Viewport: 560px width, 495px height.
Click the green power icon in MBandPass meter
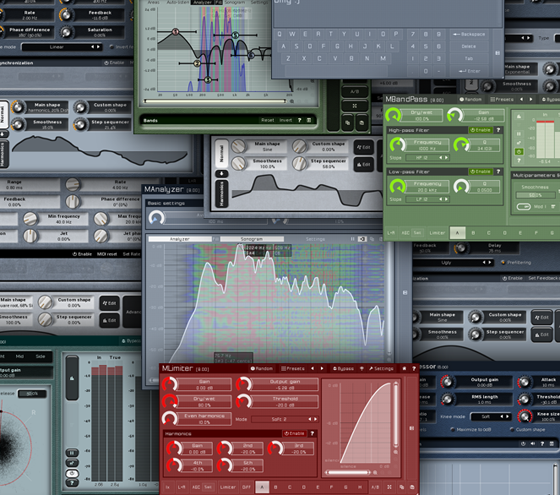[x=519, y=152]
